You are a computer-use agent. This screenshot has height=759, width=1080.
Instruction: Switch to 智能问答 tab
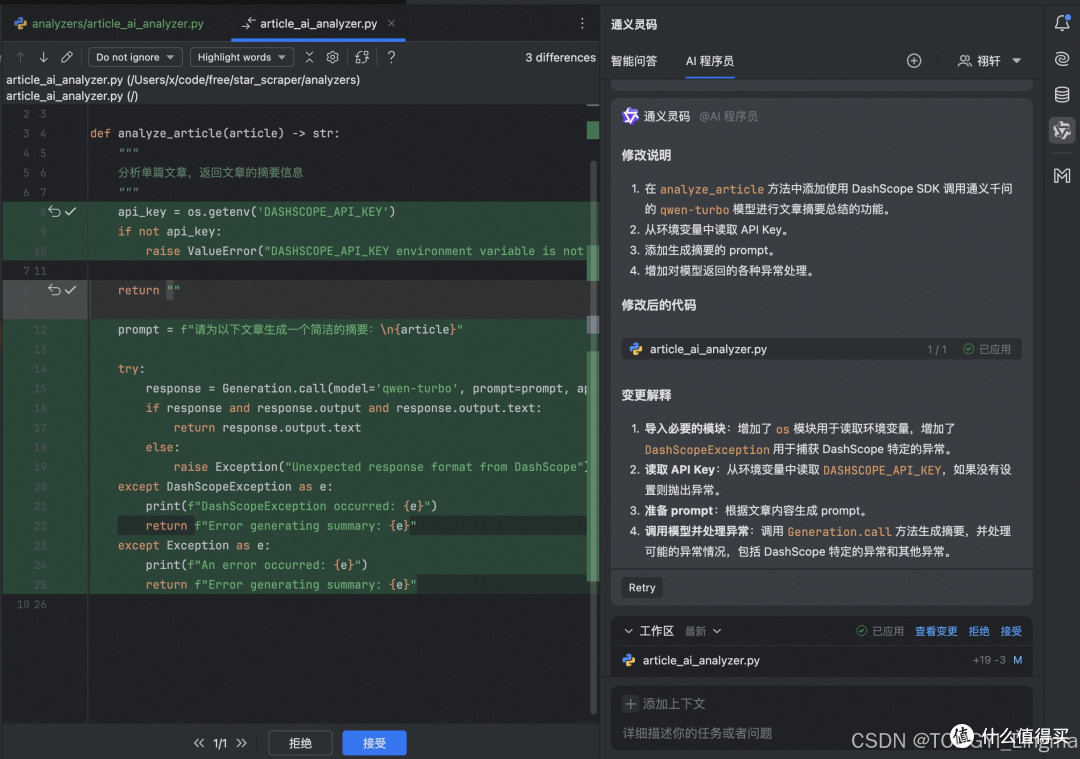[634, 61]
